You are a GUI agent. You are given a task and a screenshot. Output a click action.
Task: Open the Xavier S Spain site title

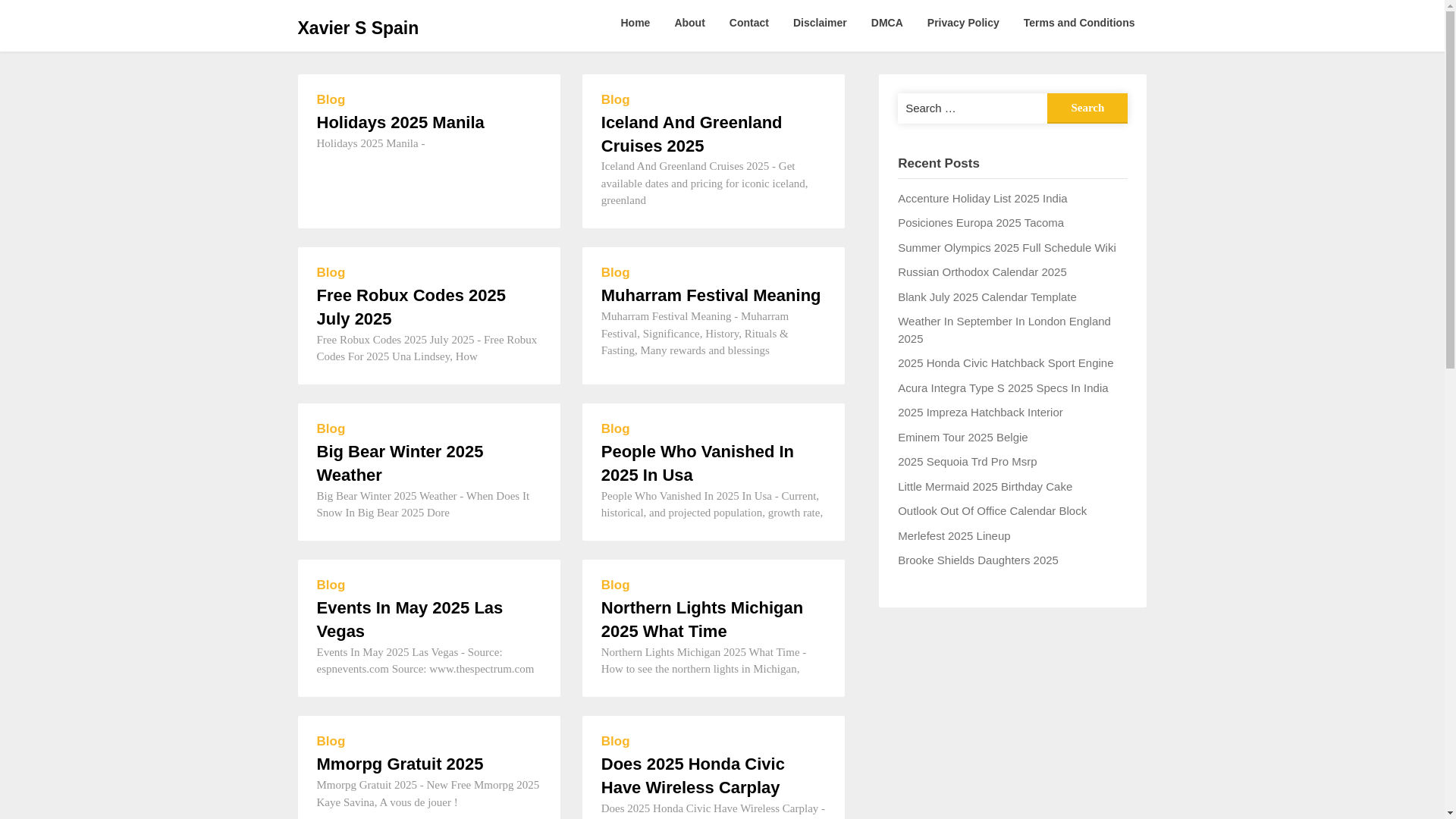point(357,28)
